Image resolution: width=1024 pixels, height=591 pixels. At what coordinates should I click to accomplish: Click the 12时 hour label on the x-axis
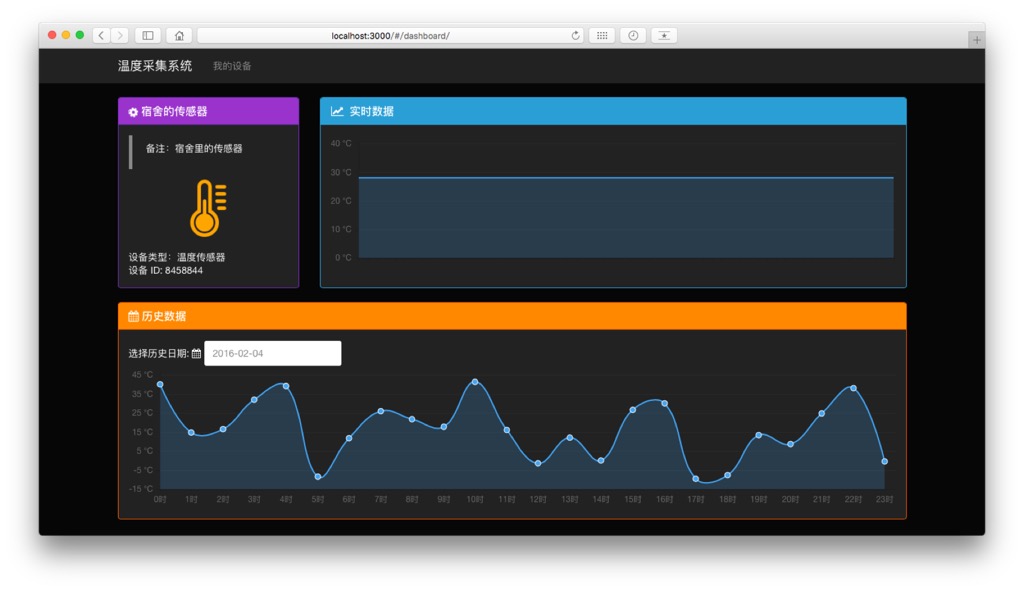tap(538, 500)
